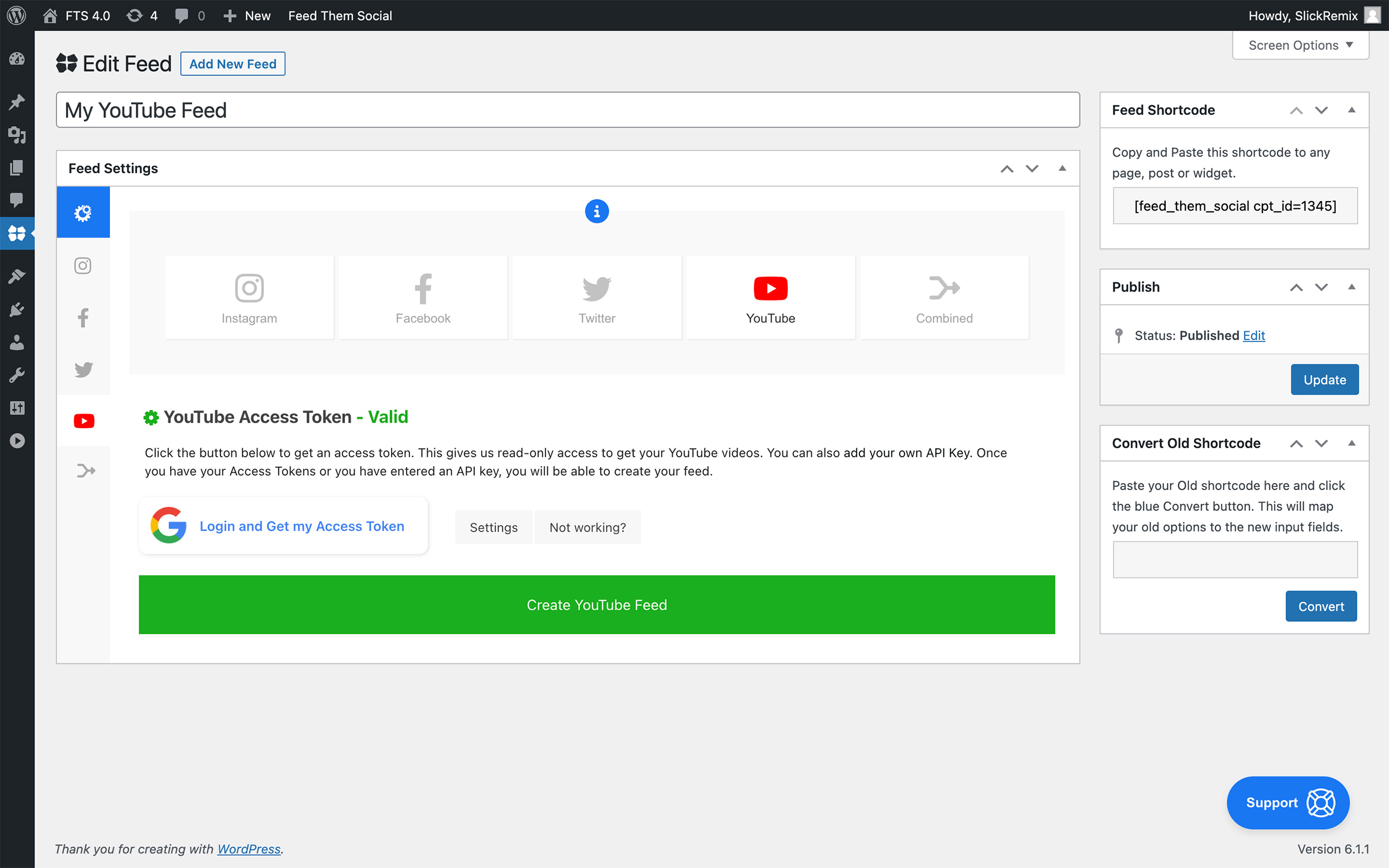Open the WordPress footer link

pyautogui.click(x=248, y=849)
